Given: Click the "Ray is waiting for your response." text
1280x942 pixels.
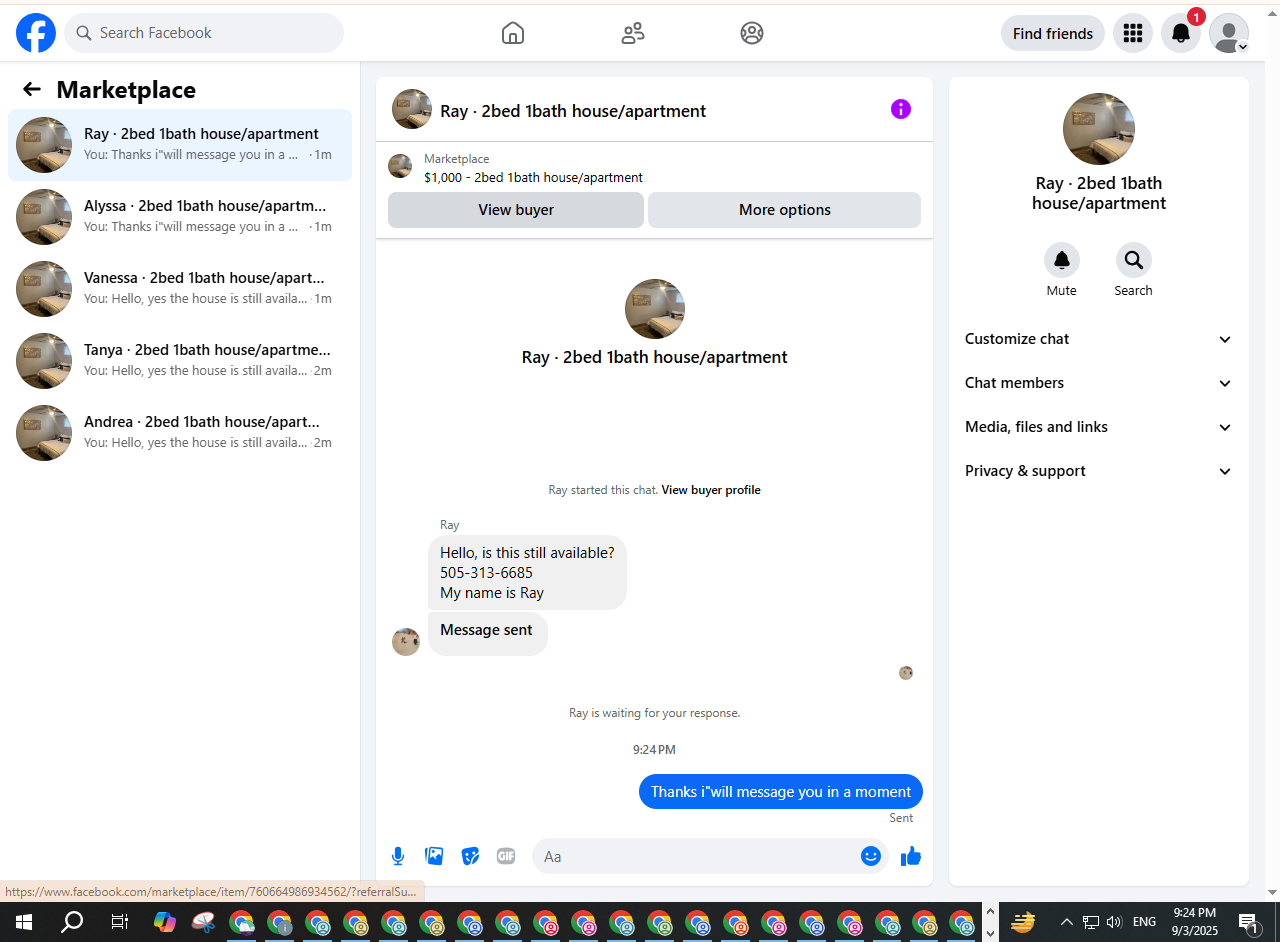Looking at the screenshot, I should click(x=655, y=713).
